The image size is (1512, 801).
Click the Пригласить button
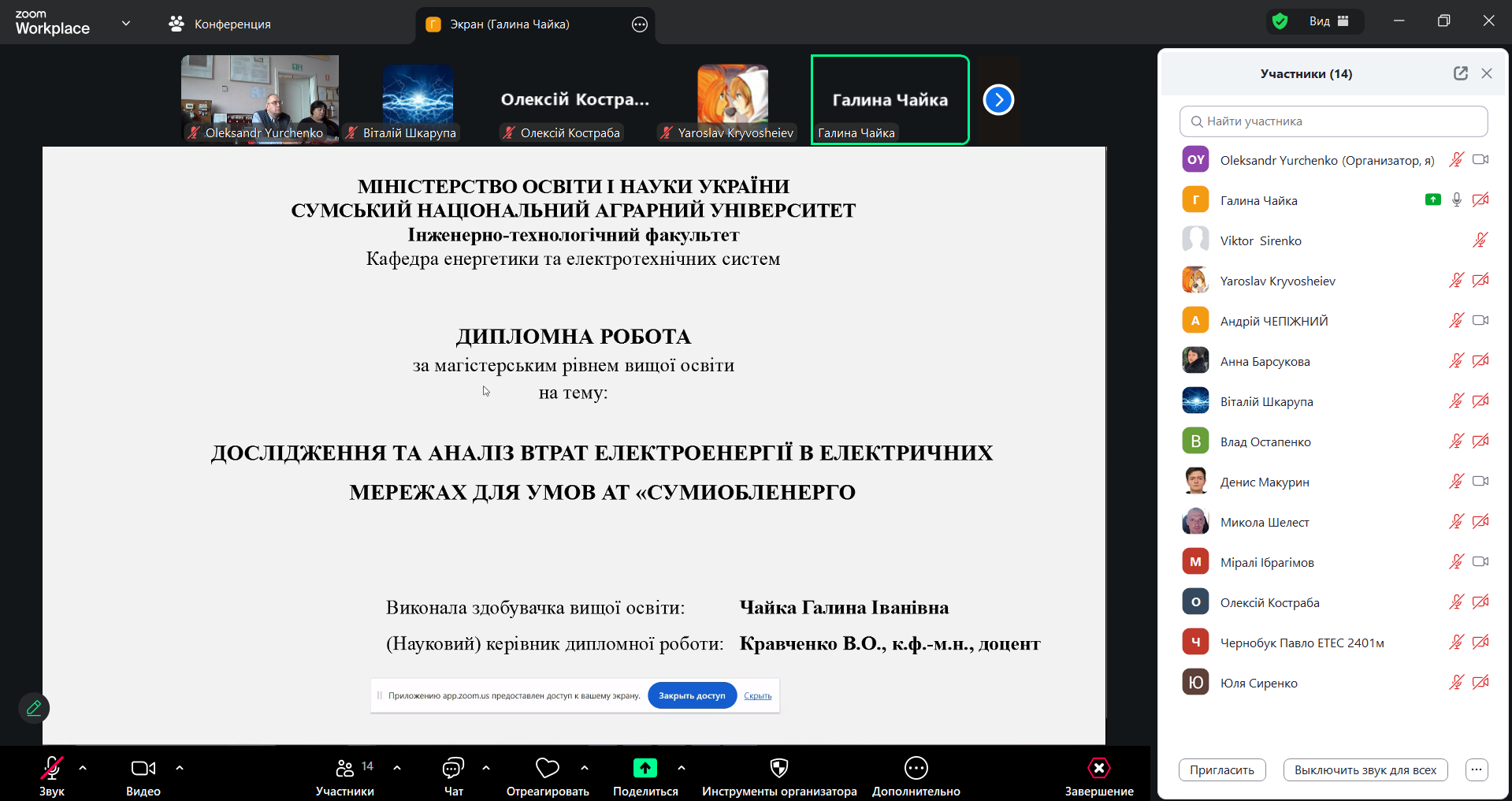point(1221,770)
